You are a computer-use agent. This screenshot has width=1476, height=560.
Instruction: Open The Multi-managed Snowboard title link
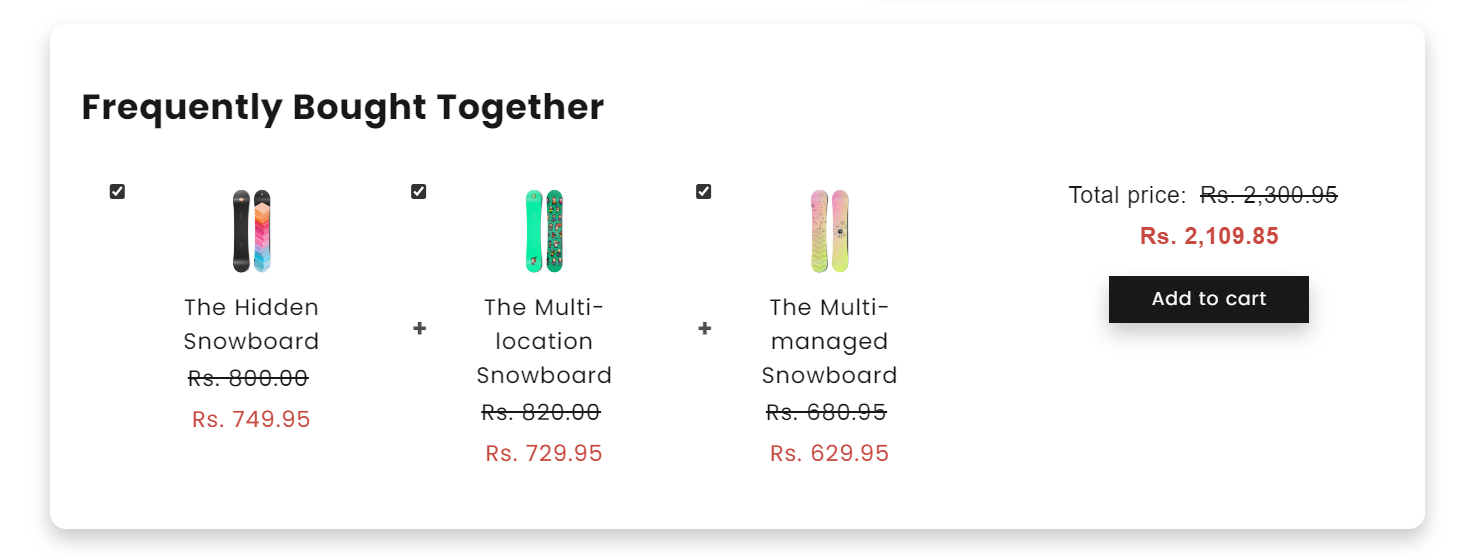coord(829,341)
